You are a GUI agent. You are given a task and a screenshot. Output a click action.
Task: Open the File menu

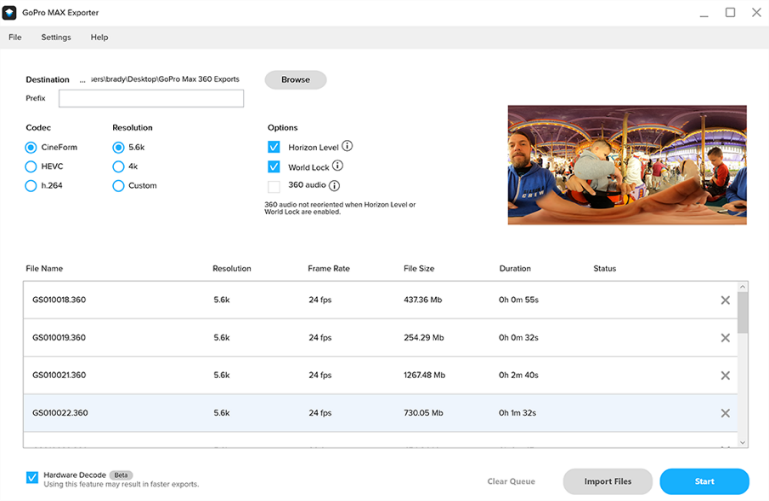pos(15,37)
